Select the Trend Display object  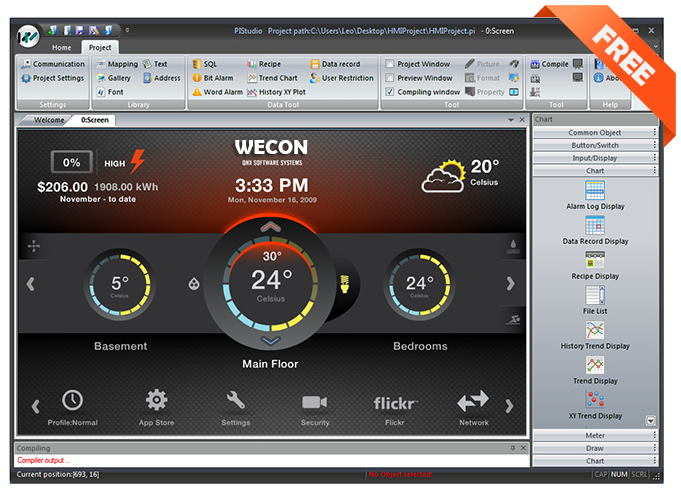pos(595,370)
